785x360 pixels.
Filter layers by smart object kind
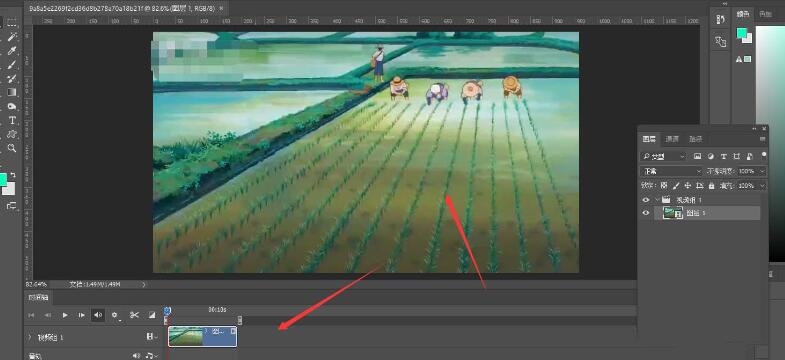point(749,157)
